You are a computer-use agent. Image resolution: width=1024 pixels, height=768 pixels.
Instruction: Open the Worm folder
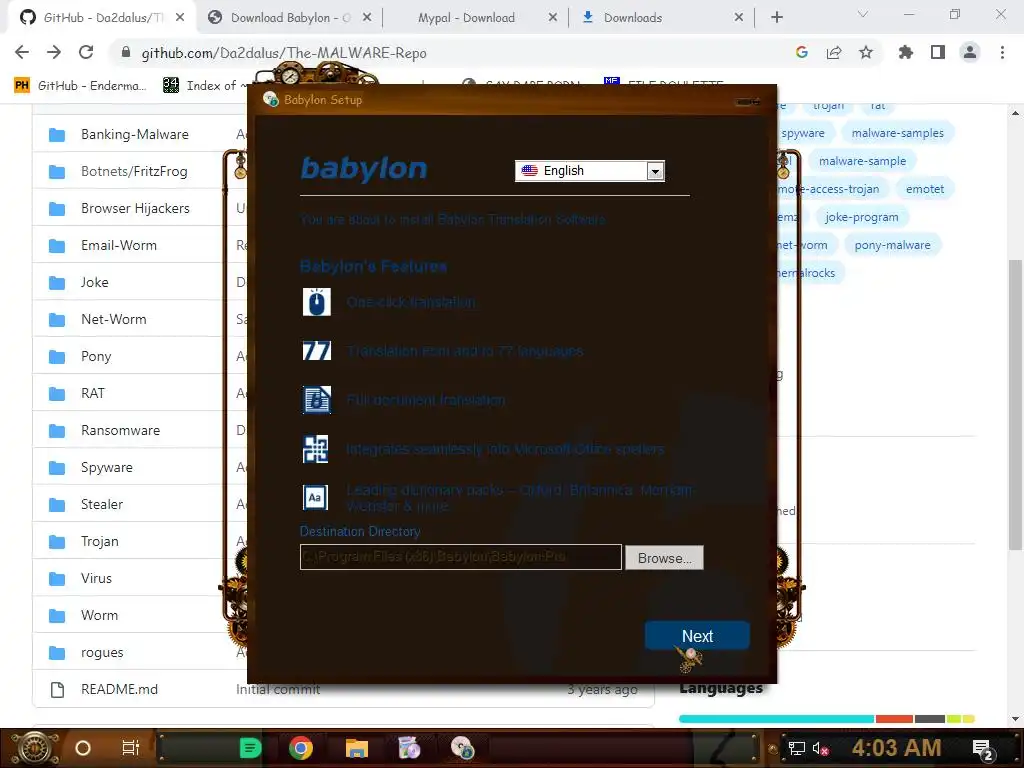[x=99, y=615]
